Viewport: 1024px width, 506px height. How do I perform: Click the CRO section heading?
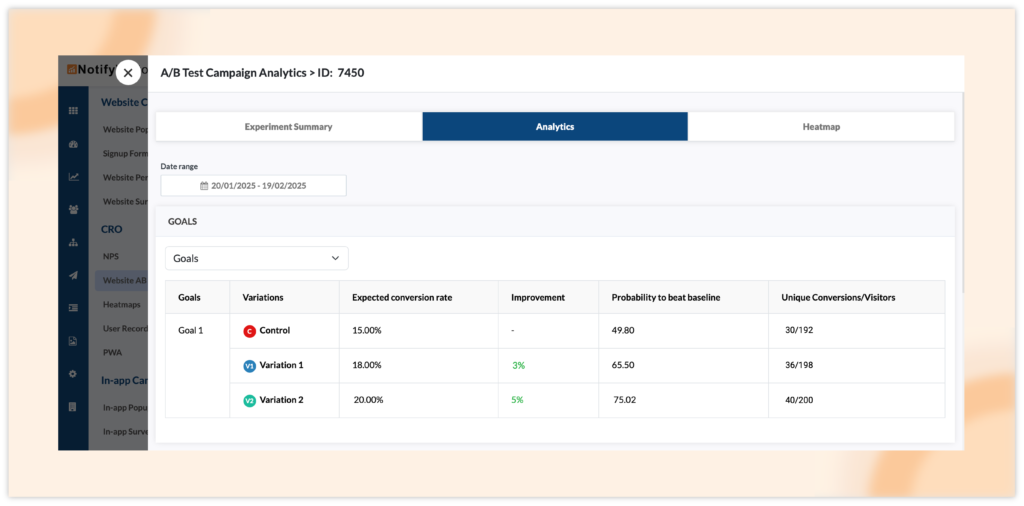[x=111, y=229]
